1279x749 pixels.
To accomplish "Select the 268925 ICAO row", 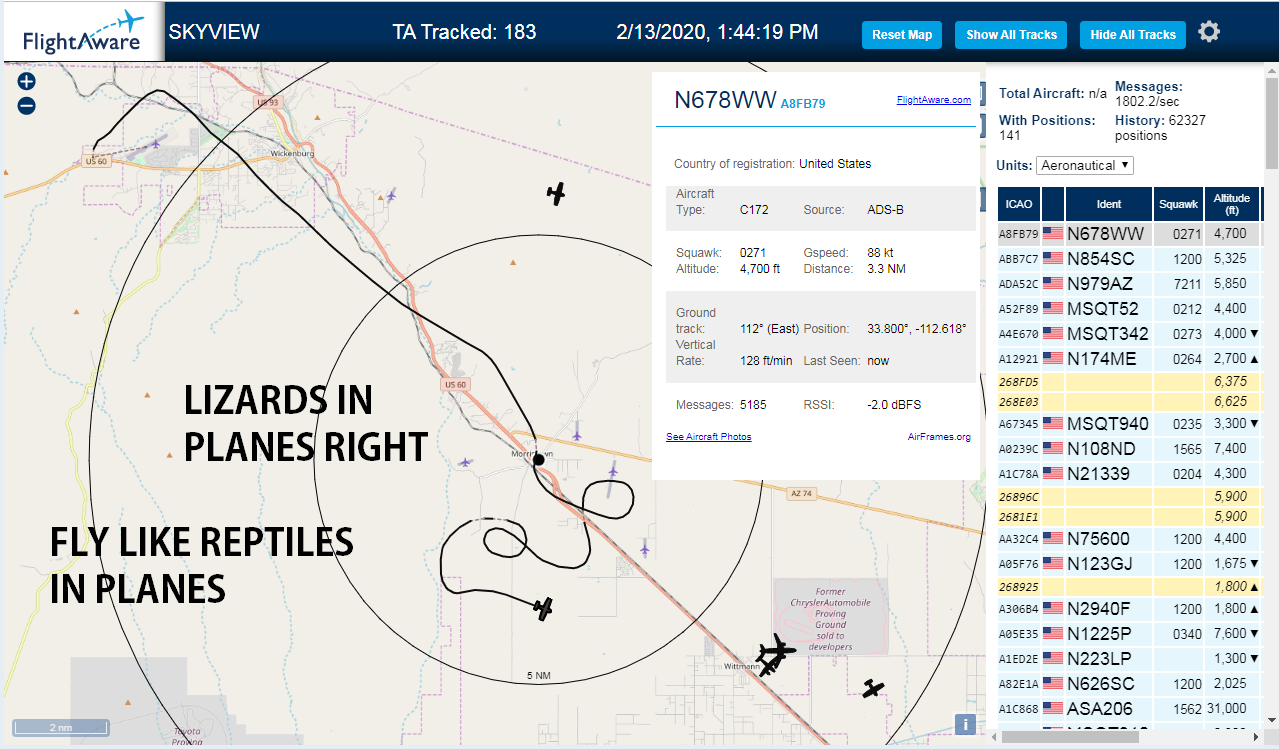I will coord(1129,586).
